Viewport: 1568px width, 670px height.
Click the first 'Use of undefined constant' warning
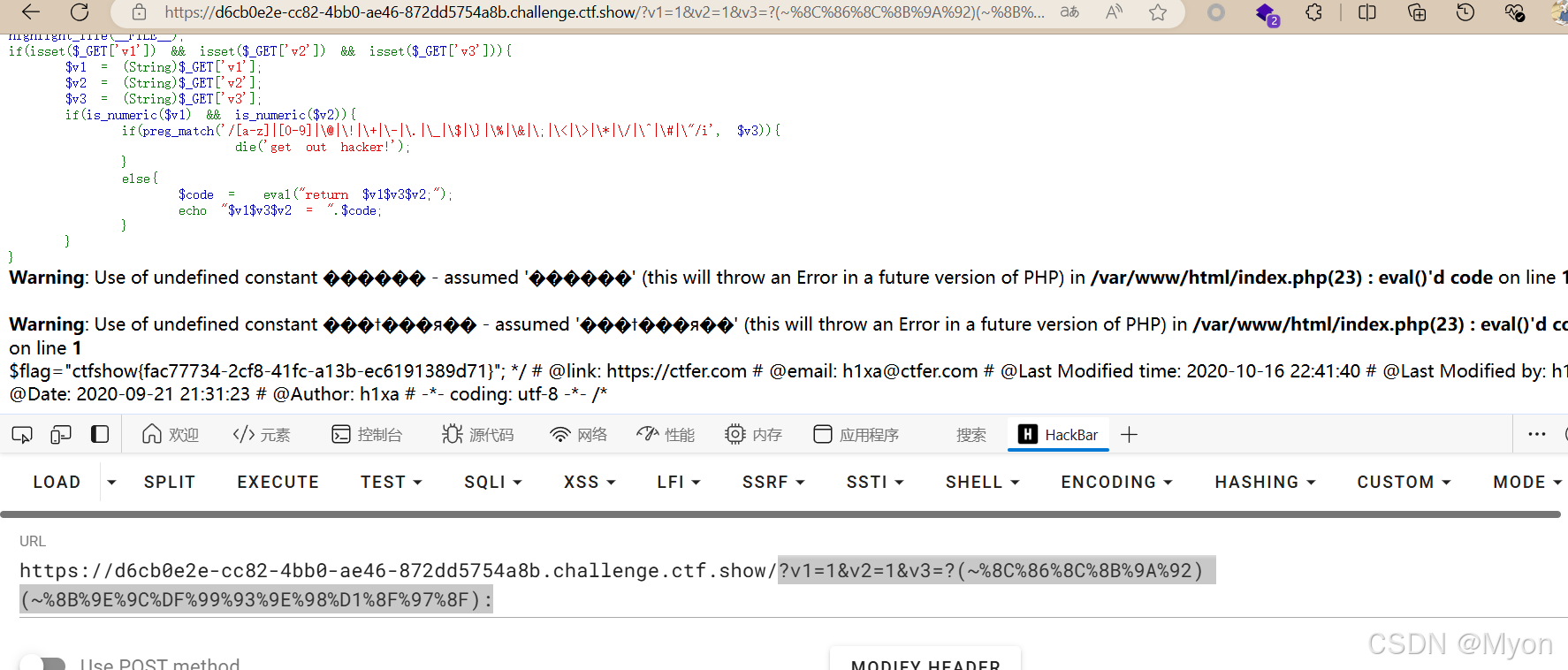pos(788,278)
